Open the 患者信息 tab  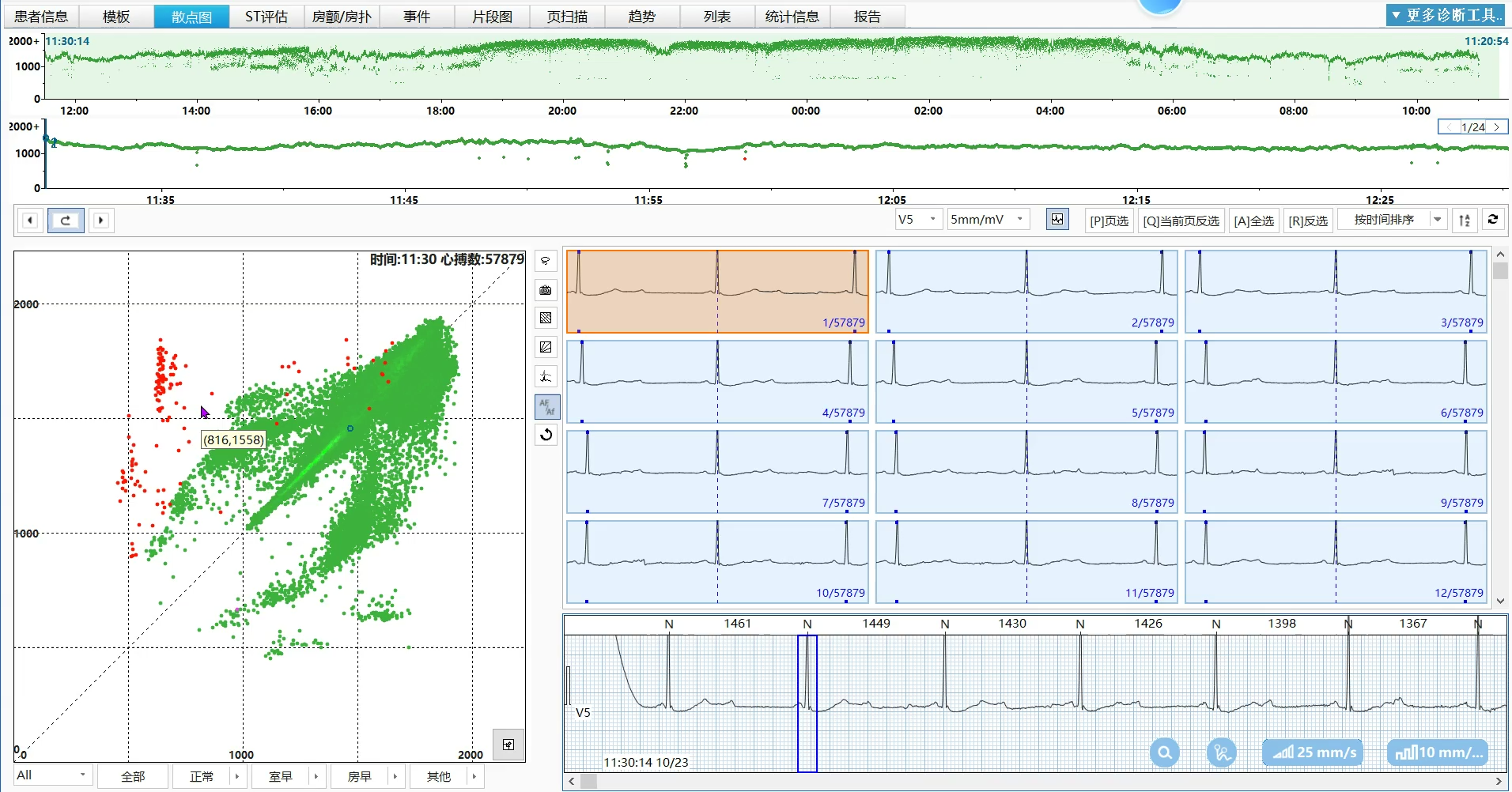pyautogui.click(x=41, y=17)
